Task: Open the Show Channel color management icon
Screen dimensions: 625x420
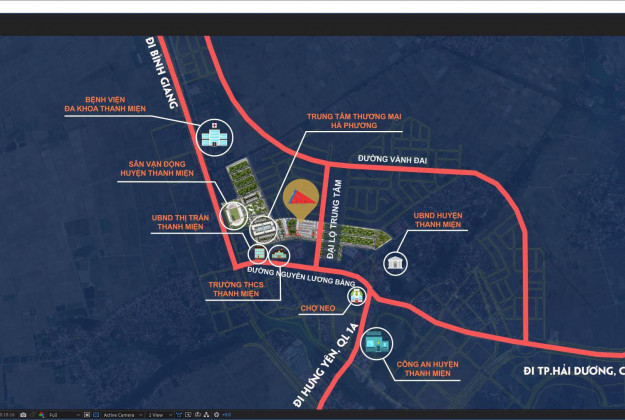Action: coord(41,414)
